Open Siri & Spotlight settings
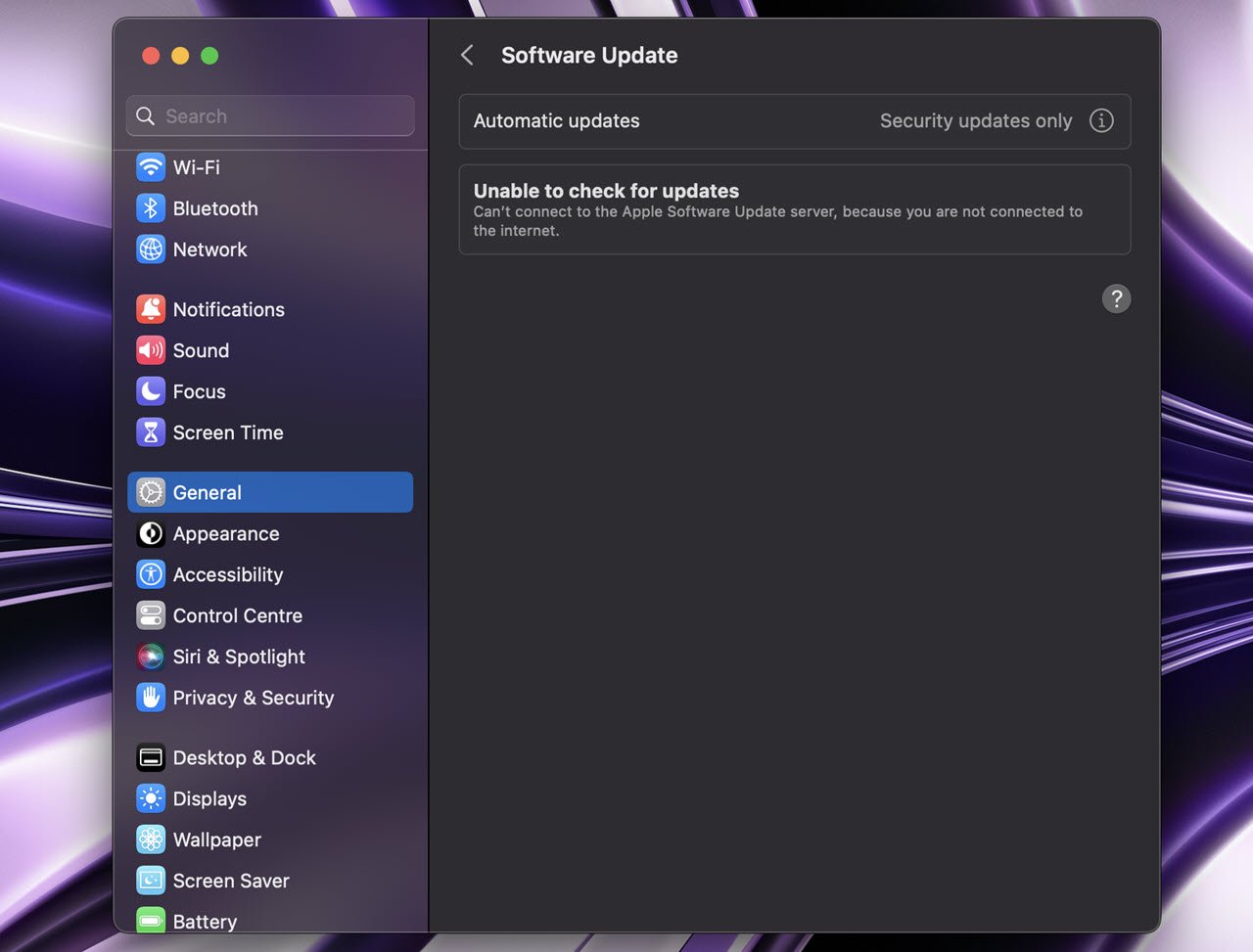This screenshot has height=952, width=1253. click(239, 657)
